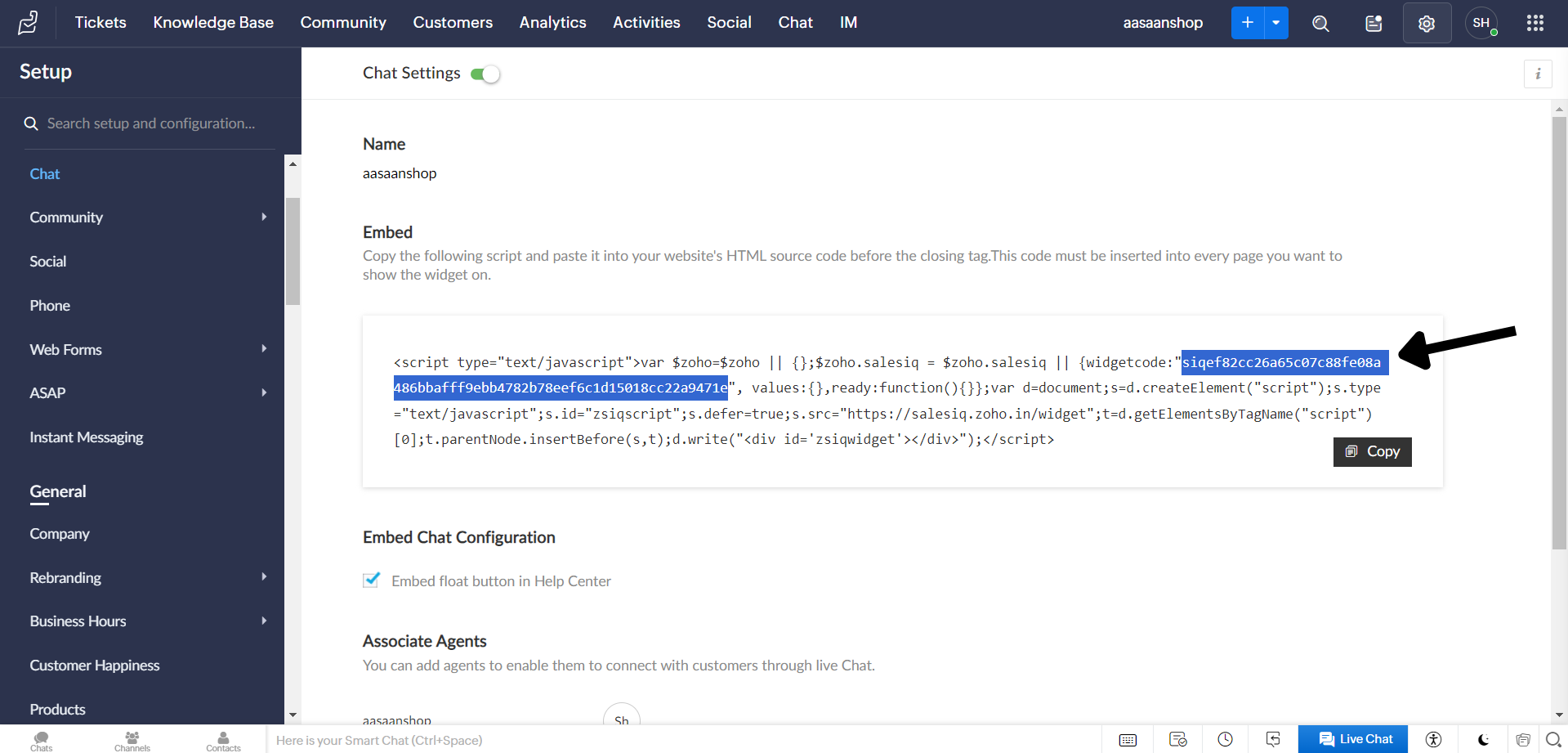
Task: Open the Analytics tab
Action: (553, 23)
